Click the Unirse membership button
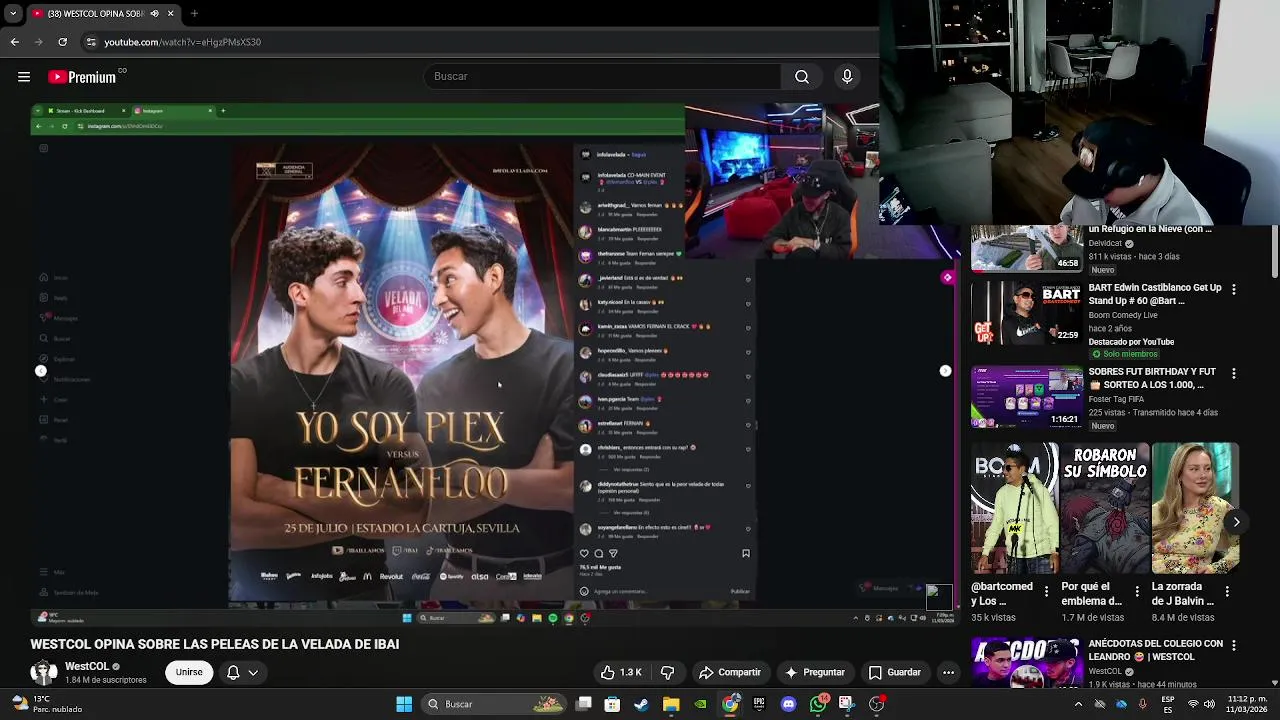The height and width of the screenshot is (720, 1280). tap(189, 672)
